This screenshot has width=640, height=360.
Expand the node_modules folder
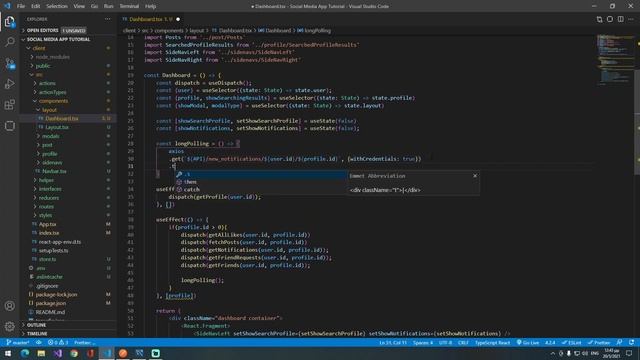[52, 57]
